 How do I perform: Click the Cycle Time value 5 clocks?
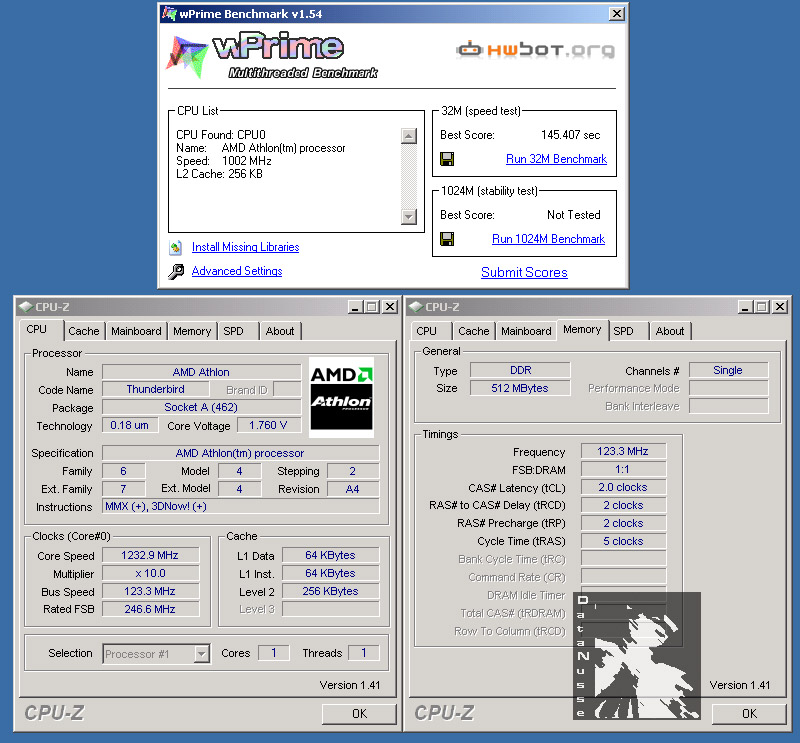pos(623,541)
